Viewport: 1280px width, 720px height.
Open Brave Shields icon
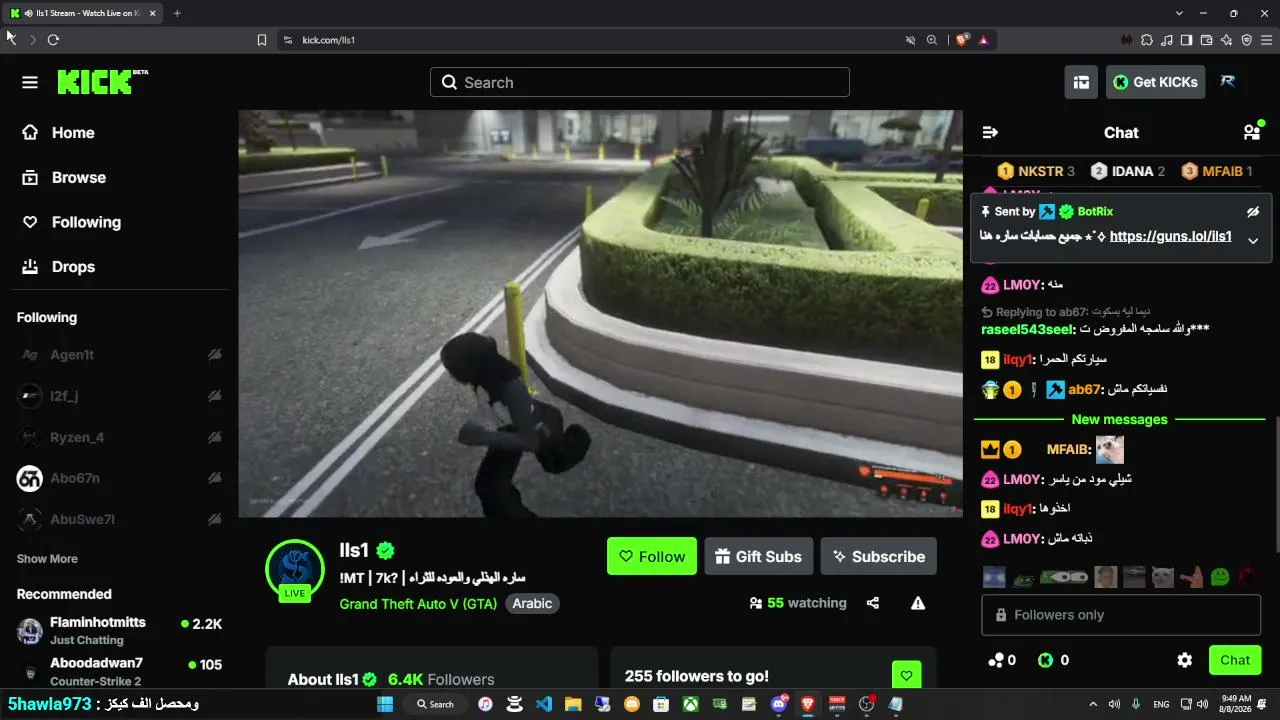(962, 40)
